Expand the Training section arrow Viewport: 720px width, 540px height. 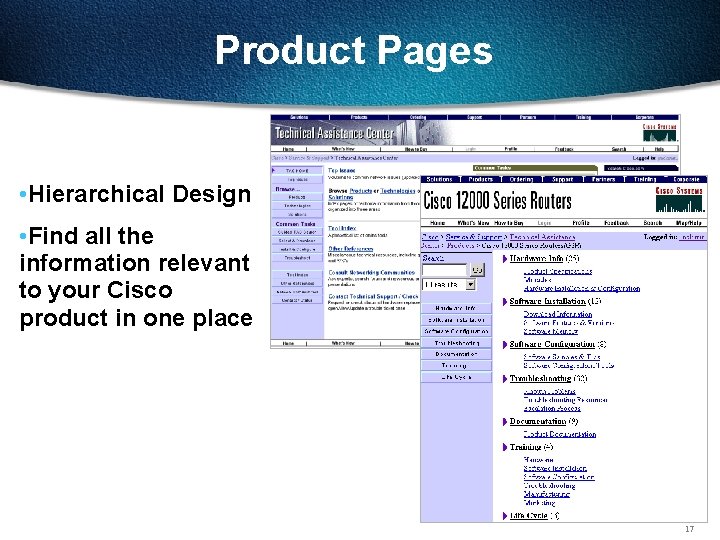(505, 447)
